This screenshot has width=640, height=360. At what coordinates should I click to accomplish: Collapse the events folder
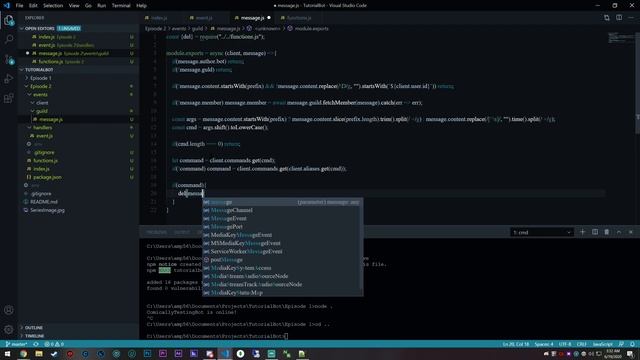40,95
